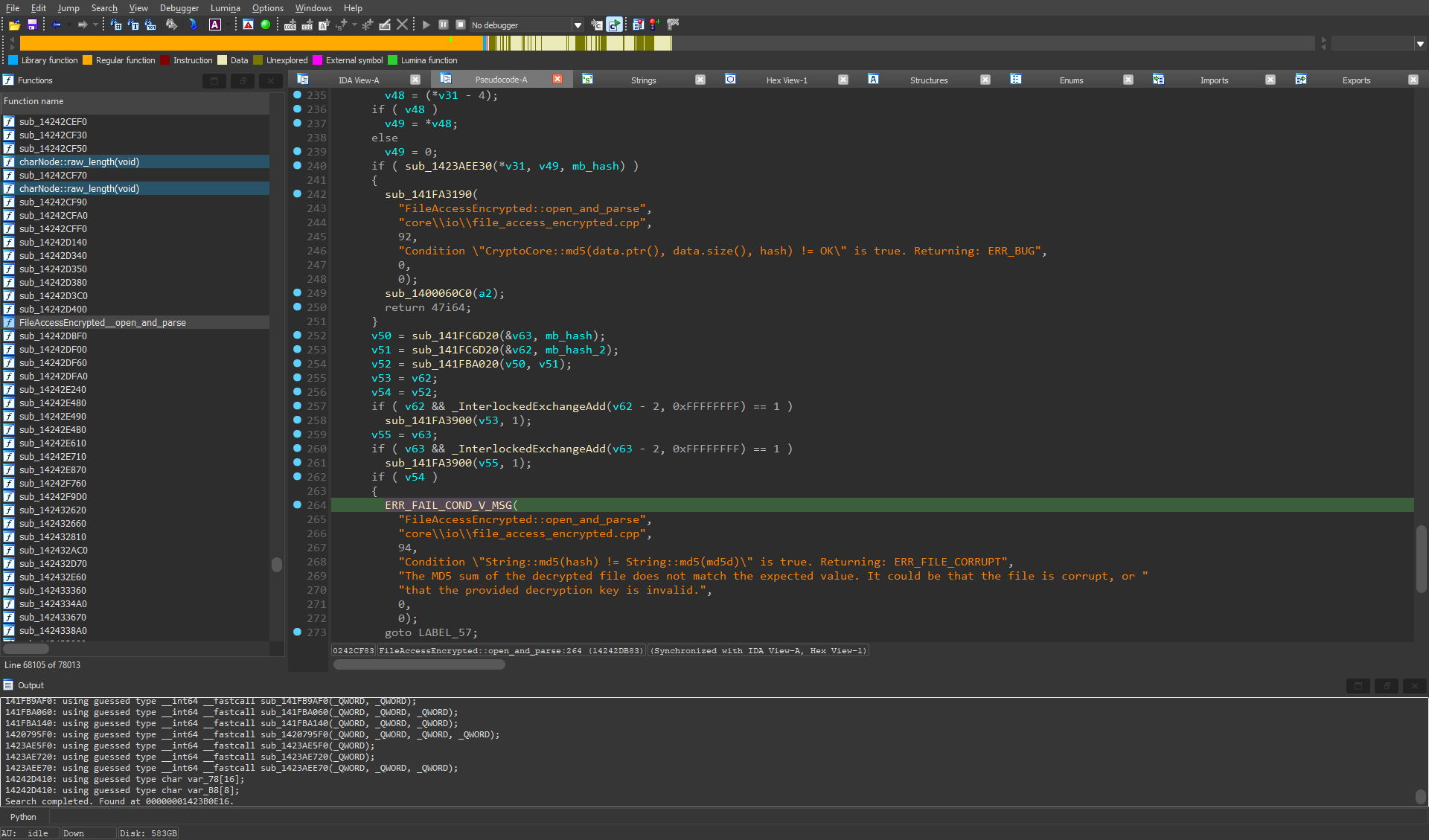
Task: Open the navigation band options dropdown arrow
Action: [x=1420, y=44]
